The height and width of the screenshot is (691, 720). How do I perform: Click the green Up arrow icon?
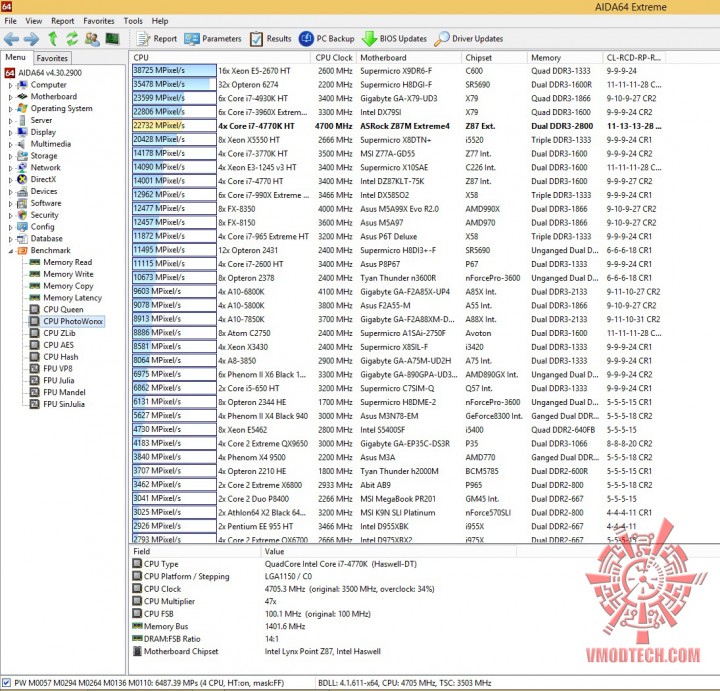53,39
